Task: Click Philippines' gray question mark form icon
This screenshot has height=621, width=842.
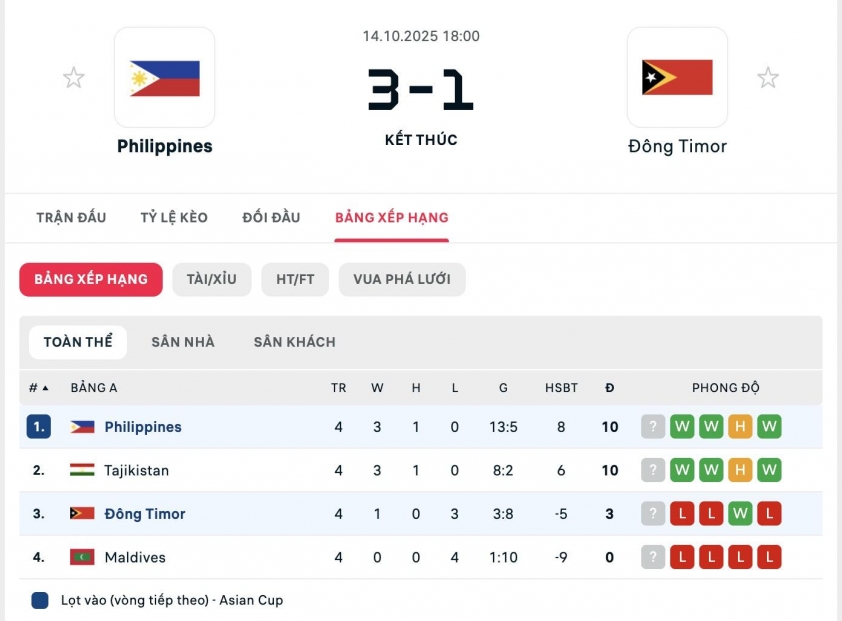Action: tap(653, 427)
